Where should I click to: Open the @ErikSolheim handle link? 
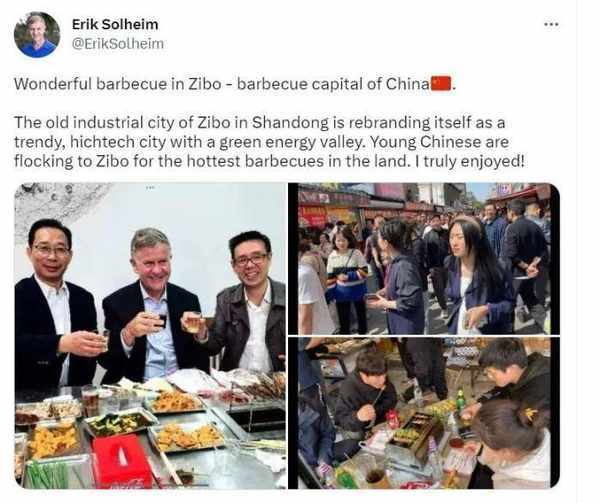[118, 44]
